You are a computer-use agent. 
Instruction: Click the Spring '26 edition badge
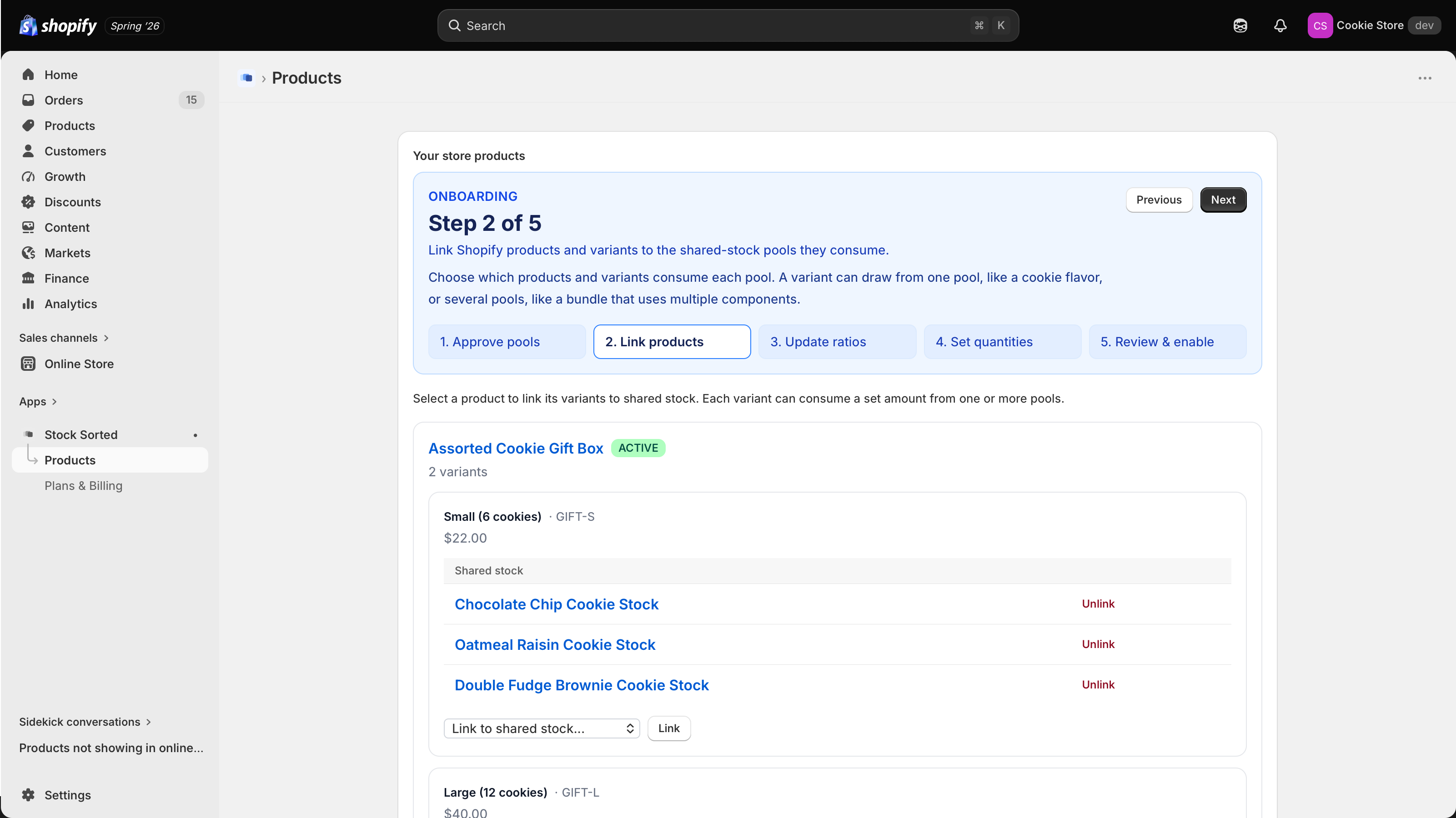coord(135,25)
